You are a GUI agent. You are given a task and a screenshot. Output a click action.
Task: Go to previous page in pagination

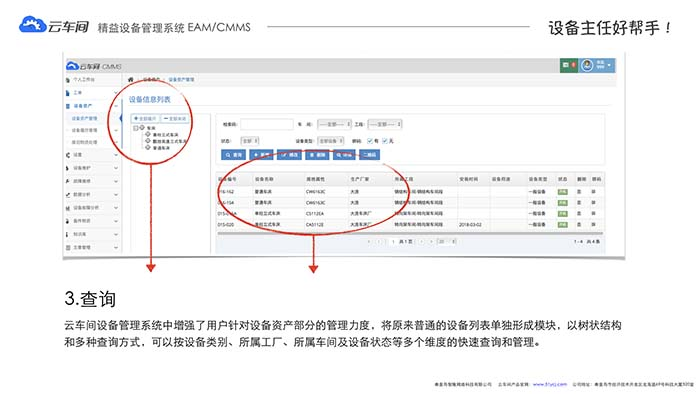(379, 241)
